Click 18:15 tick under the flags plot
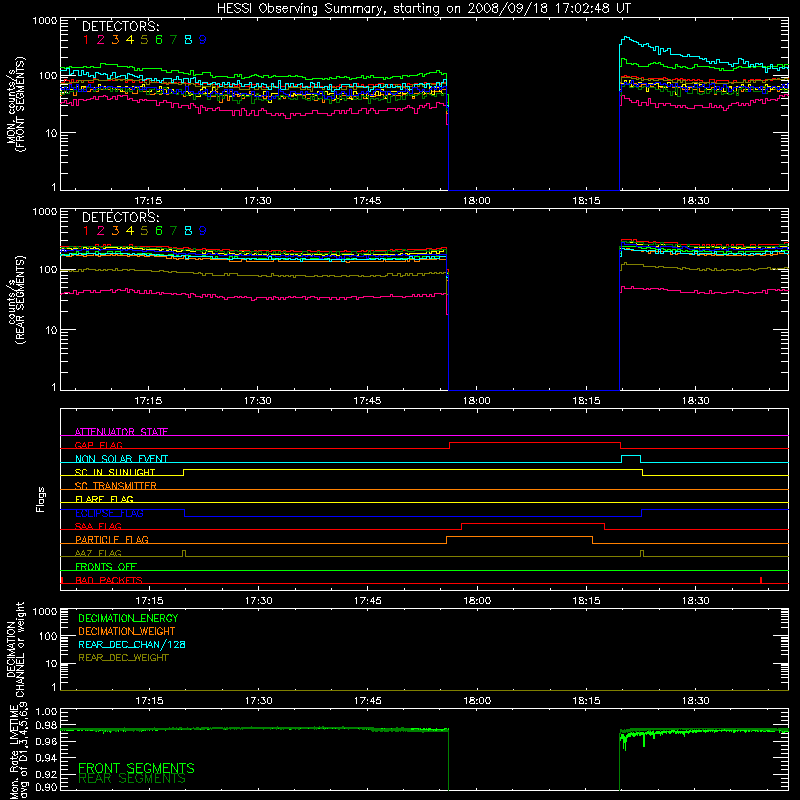Viewport: 800px width, 800px height. tap(586, 601)
